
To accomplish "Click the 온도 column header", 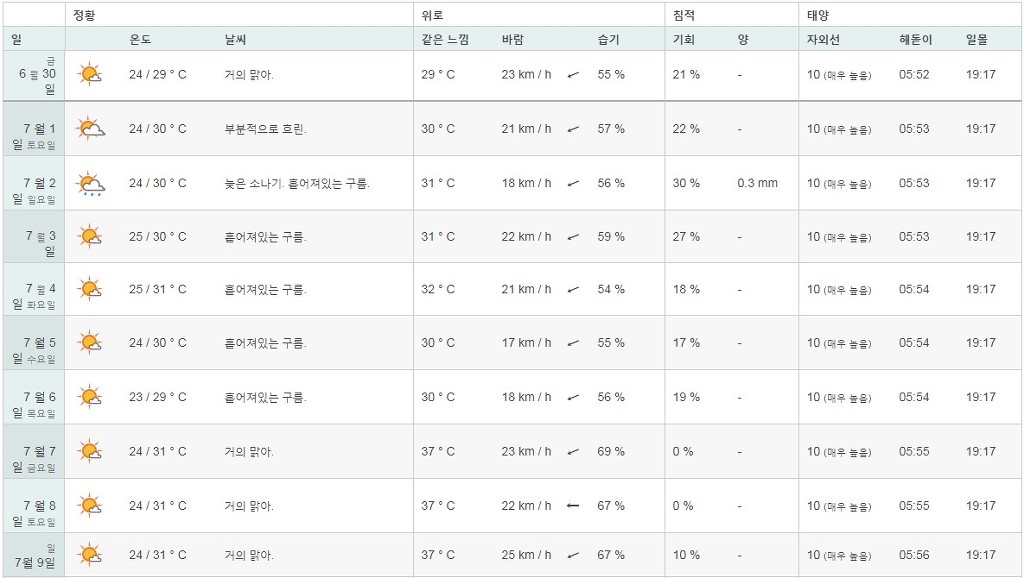I will (140, 40).
